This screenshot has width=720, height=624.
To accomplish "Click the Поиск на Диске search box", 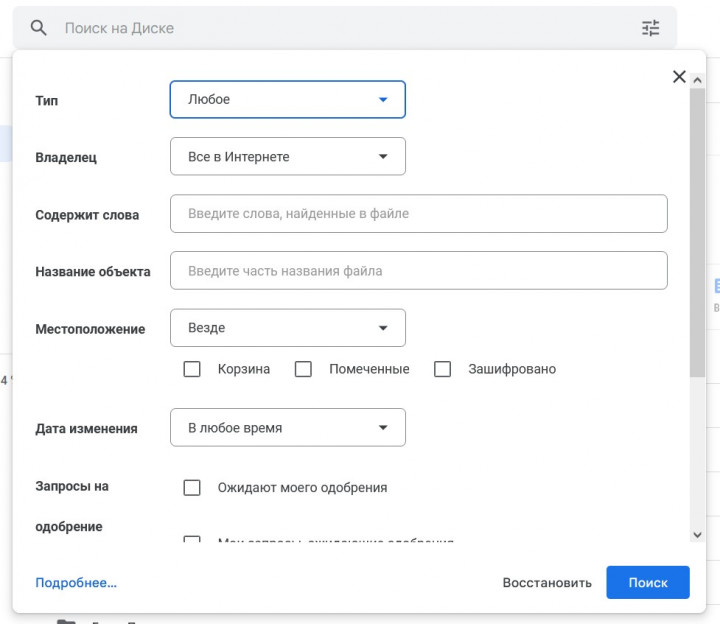I will pos(344,28).
